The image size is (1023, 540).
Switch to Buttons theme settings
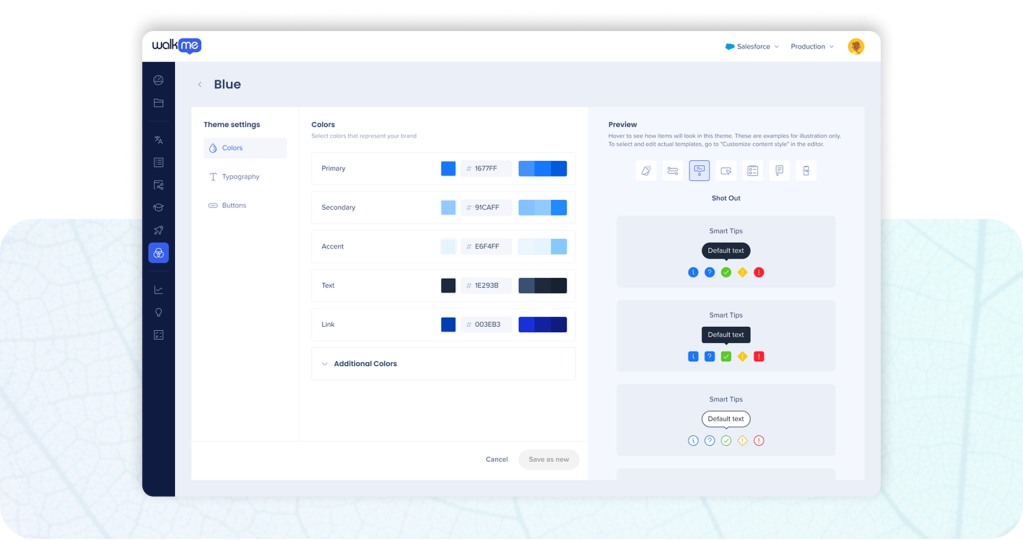coord(233,206)
